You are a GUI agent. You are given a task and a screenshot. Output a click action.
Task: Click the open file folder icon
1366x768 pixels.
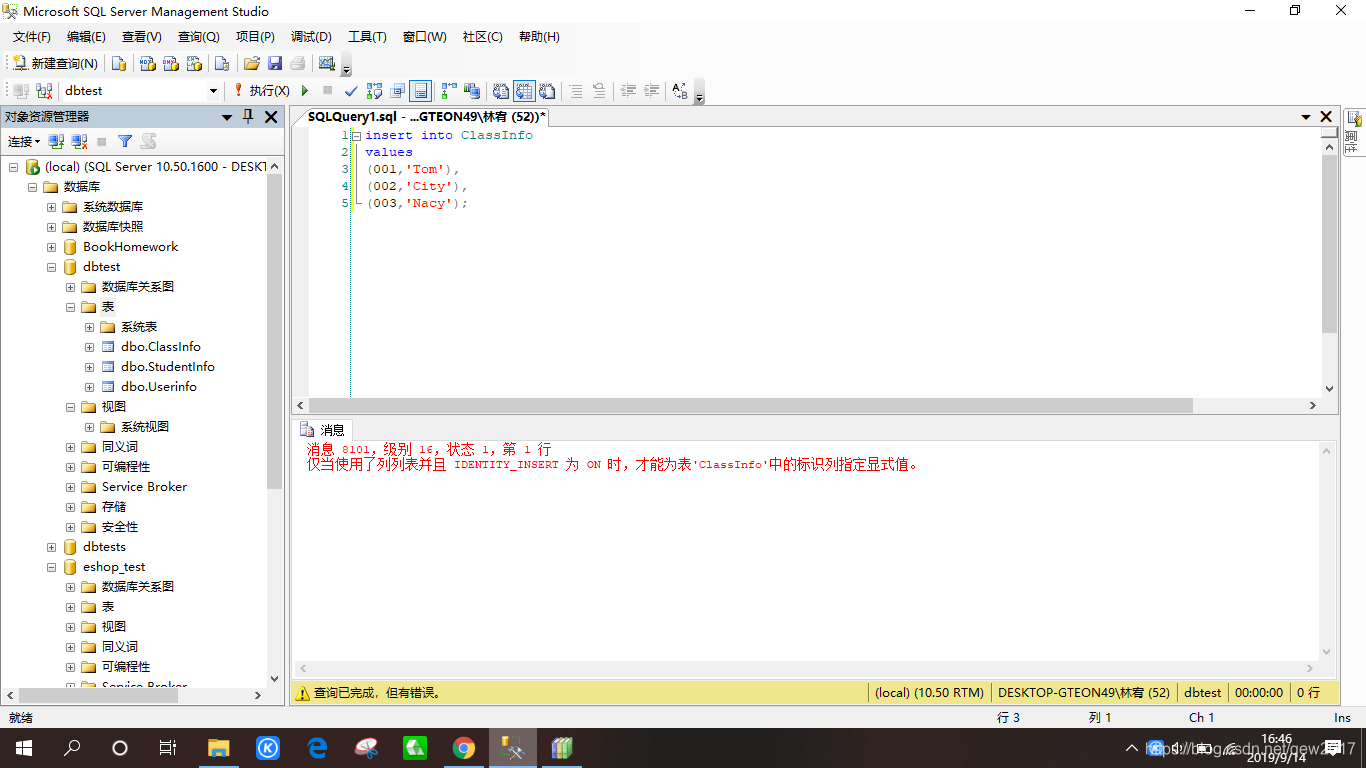pyautogui.click(x=252, y=63)
